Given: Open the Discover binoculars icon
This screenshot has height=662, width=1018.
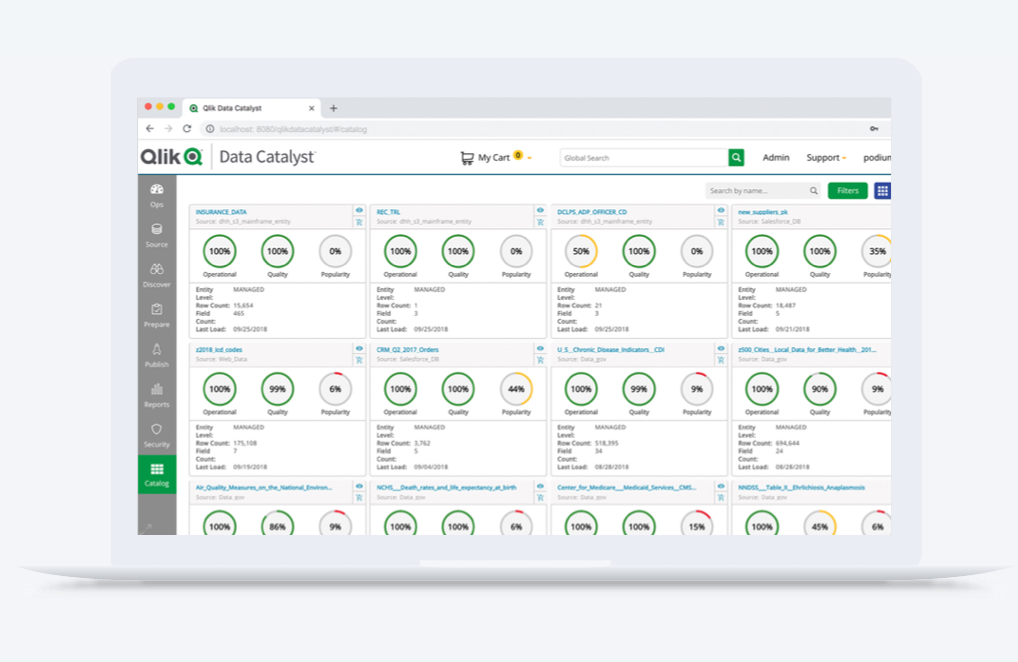Looking at the screenshot, I should (156, 274).
